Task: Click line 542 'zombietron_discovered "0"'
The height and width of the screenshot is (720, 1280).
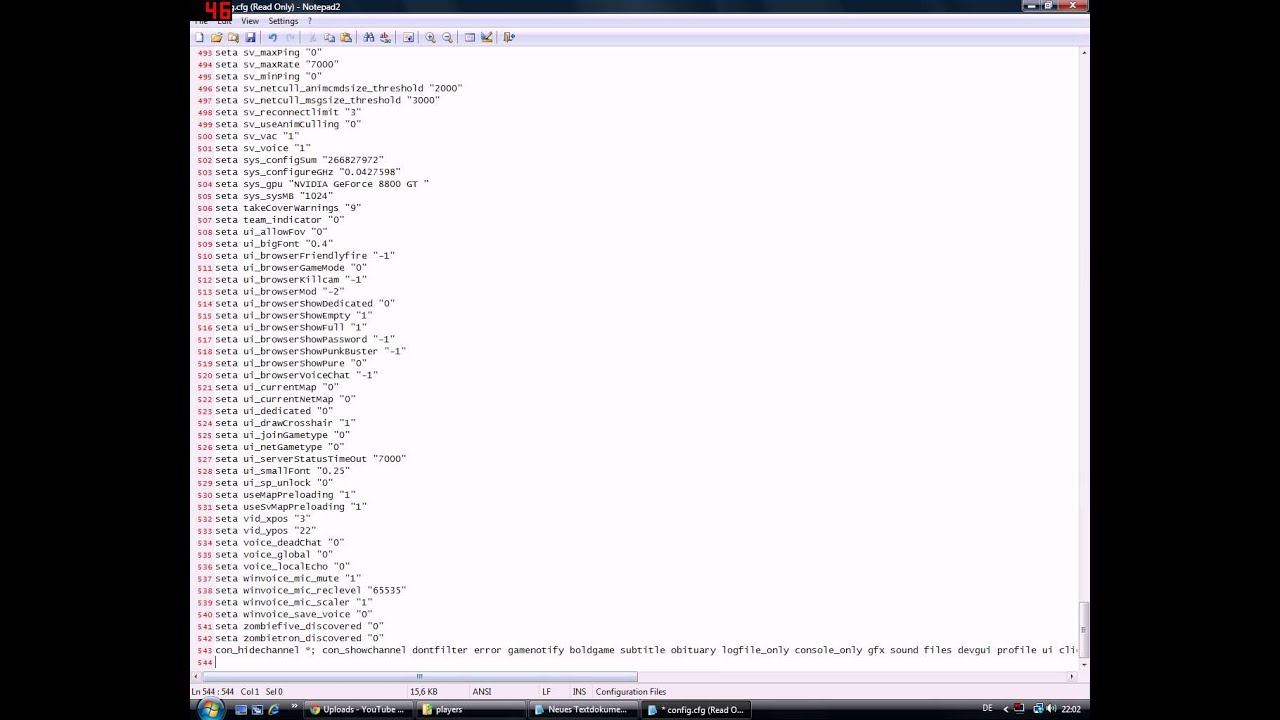Action: (299, 638)
